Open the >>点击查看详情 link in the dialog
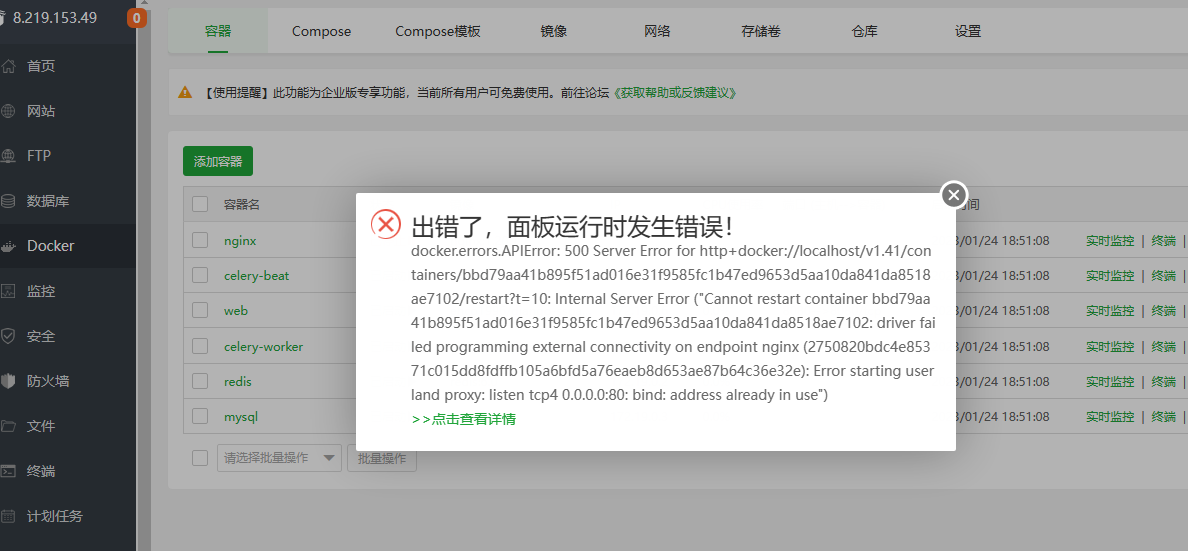Screen dimensions: 1188x551 (x=464, y=418)
